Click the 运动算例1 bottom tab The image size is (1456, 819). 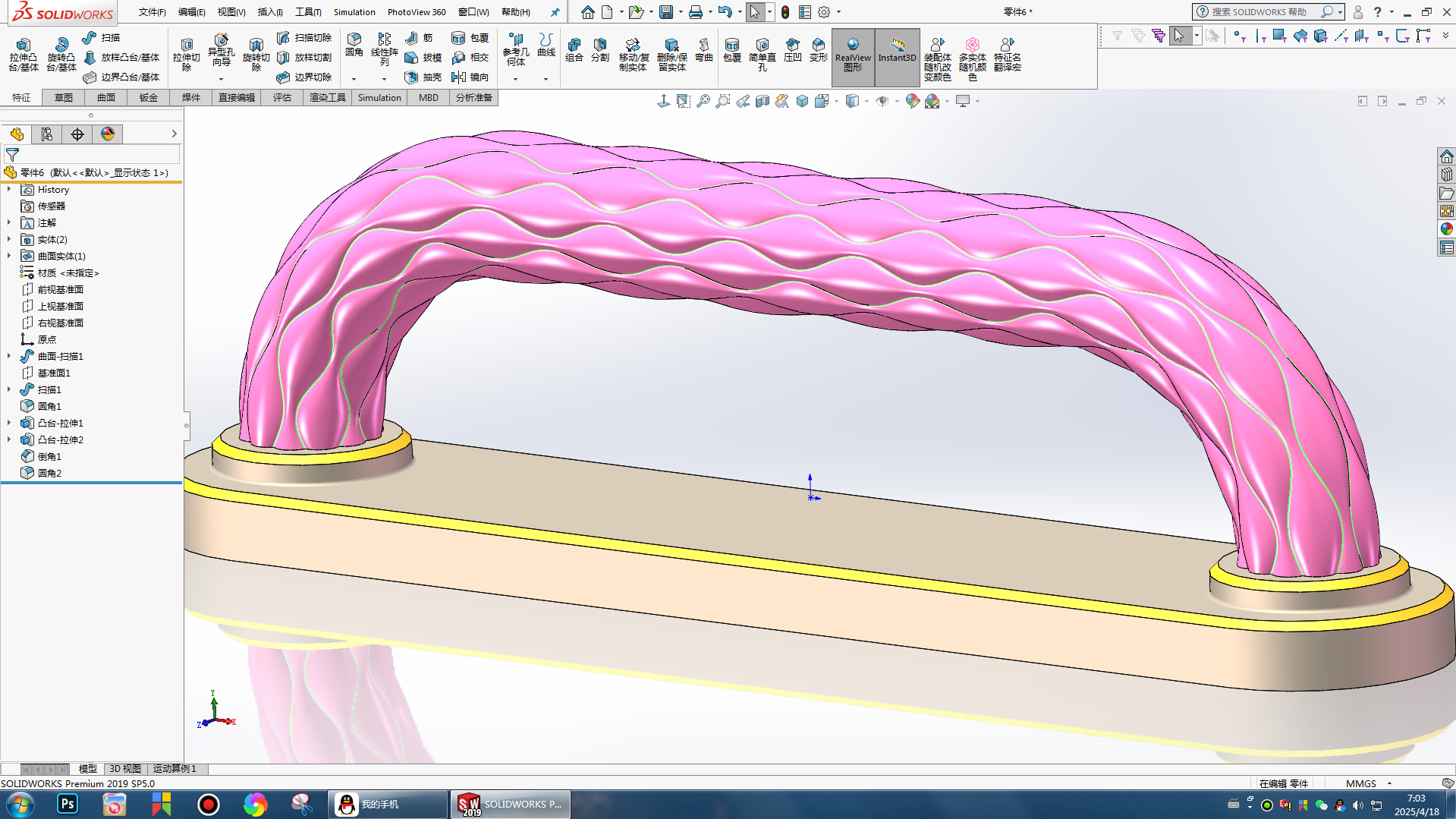coord(175,769)
